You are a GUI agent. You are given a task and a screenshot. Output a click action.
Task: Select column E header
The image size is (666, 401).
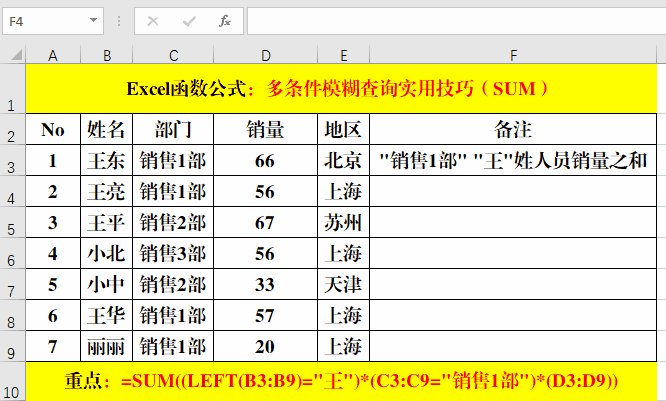(x=344, y=55)
